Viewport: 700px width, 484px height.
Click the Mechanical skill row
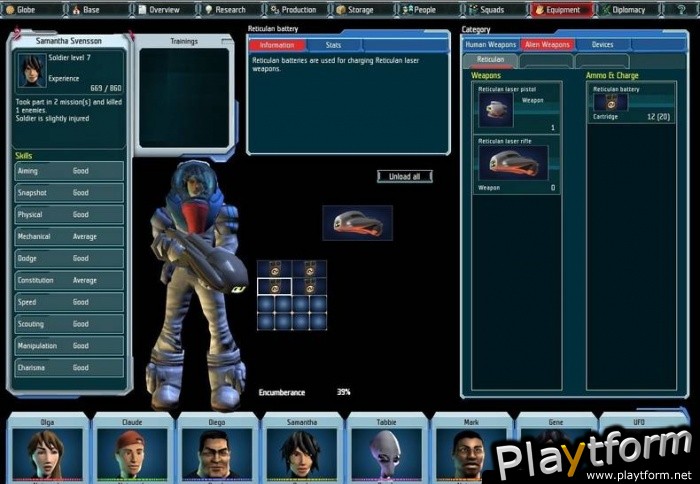[69, 237]
